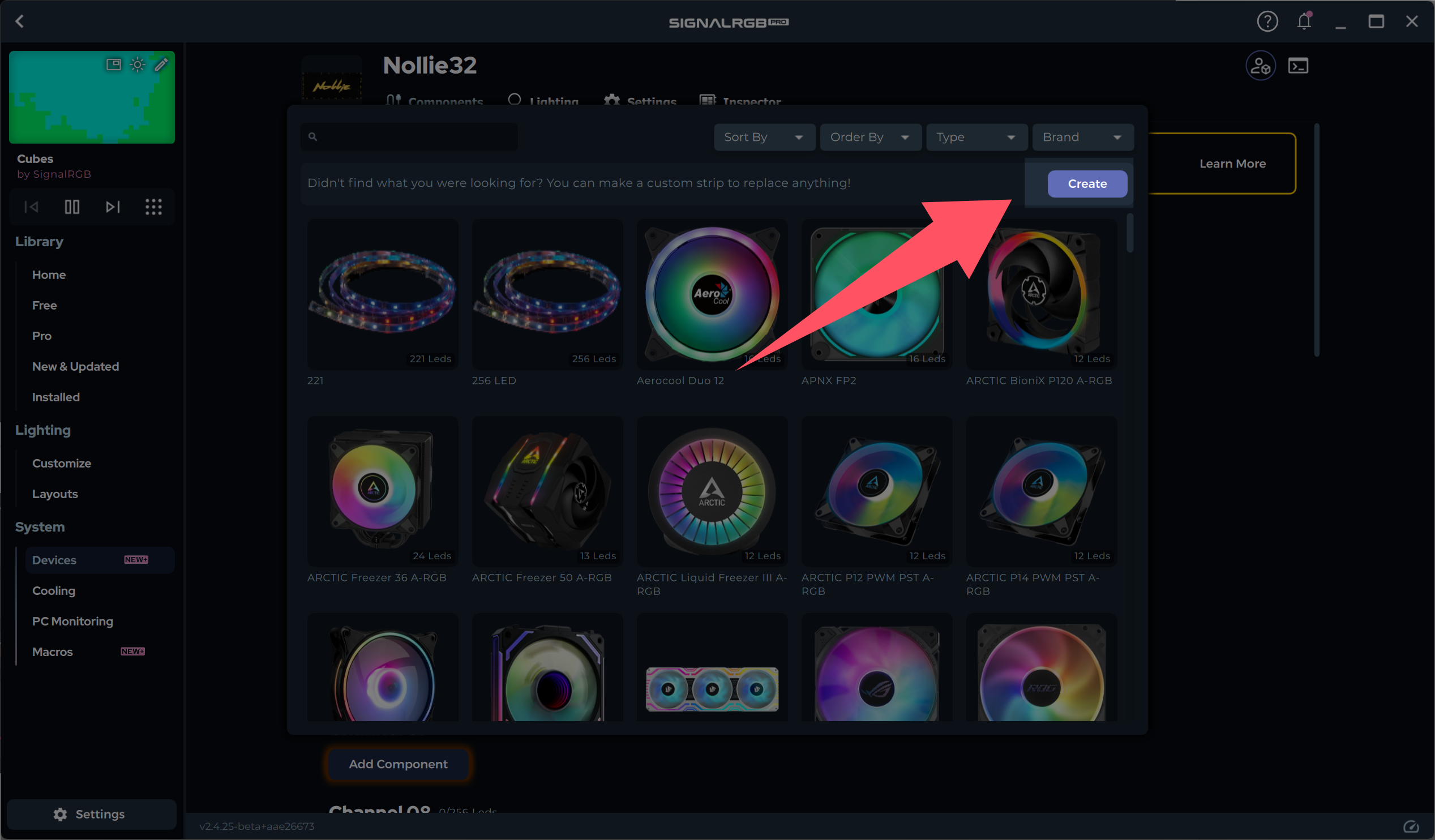
Task: Expand the Type filter dropdown
Action: 976,137
